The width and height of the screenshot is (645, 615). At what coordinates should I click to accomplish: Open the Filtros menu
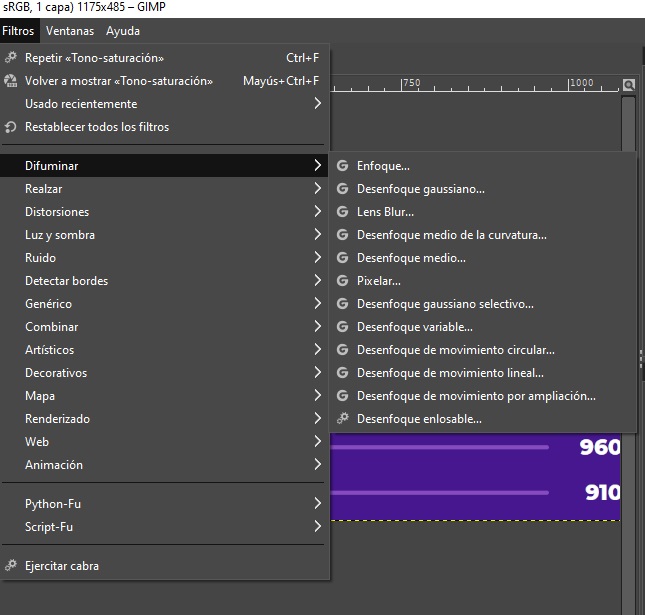coord(19,31)
